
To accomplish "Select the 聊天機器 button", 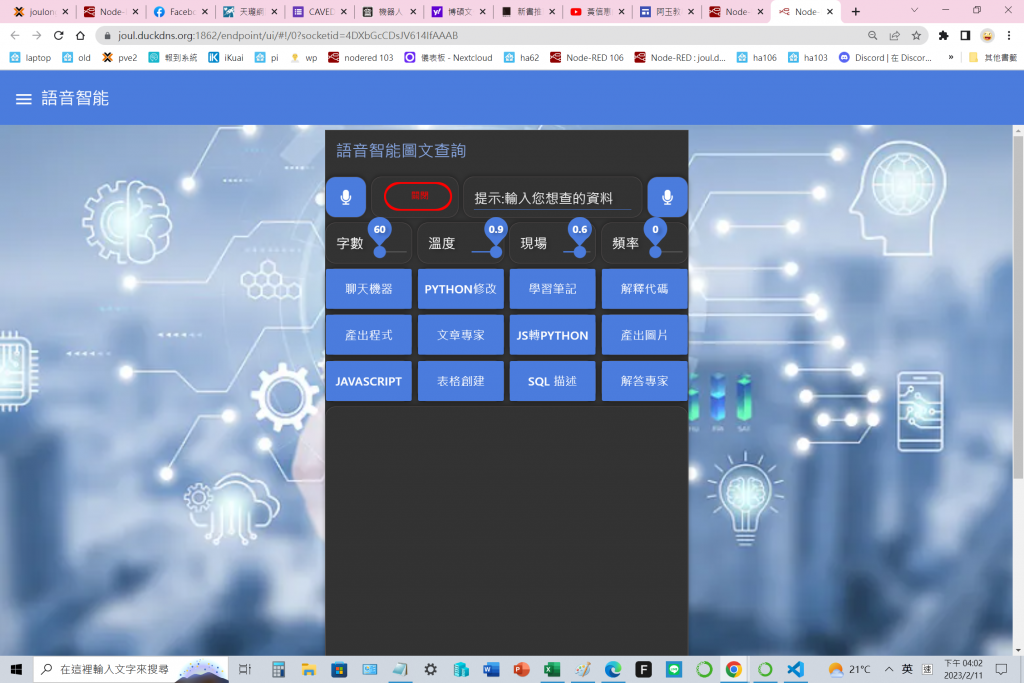I will [368, 289].
